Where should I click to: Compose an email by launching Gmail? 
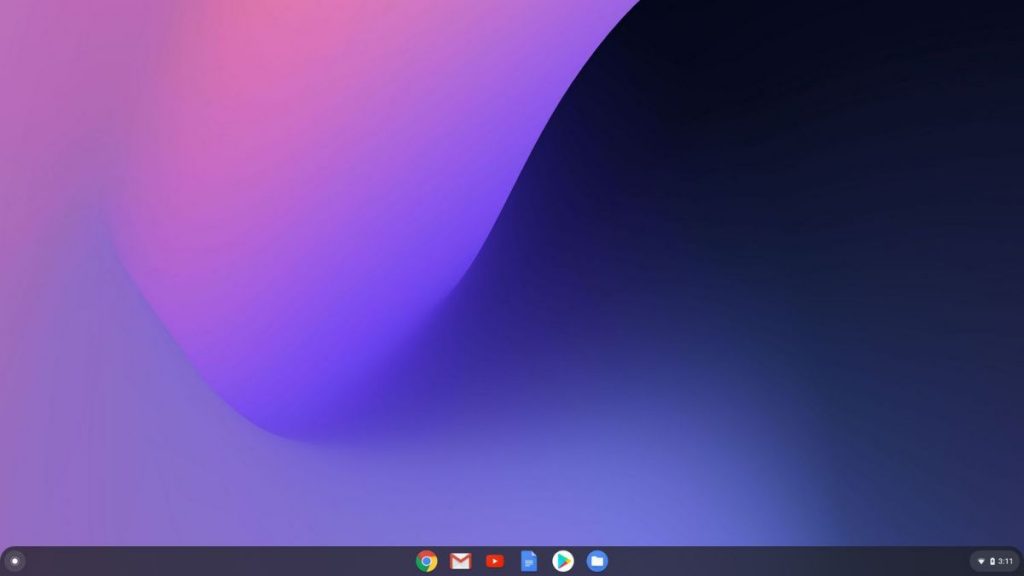pyautogui.click(x=460, y=562)
